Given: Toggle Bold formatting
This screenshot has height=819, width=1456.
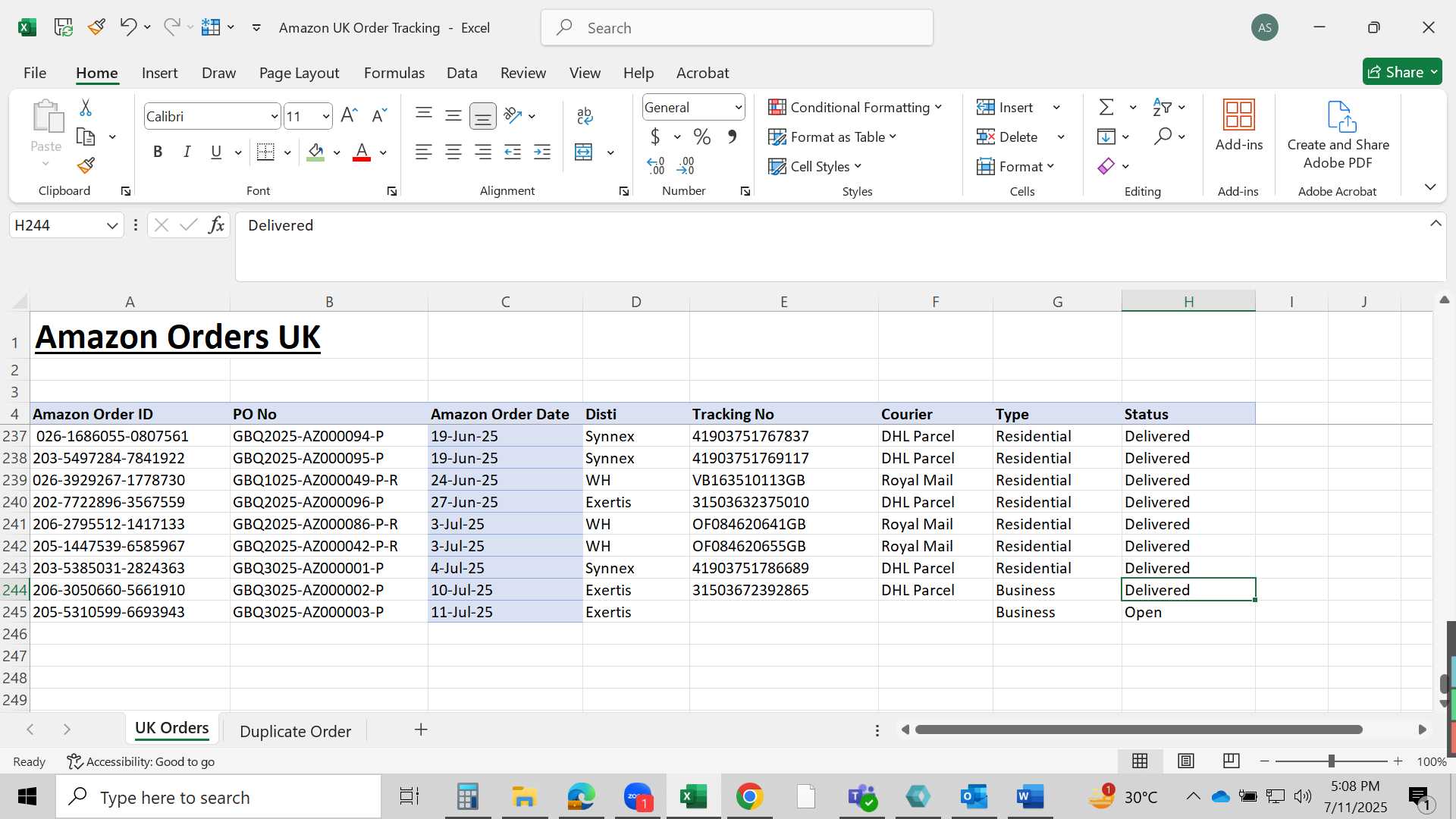Looking at the screenshot, I should point(158,152).
